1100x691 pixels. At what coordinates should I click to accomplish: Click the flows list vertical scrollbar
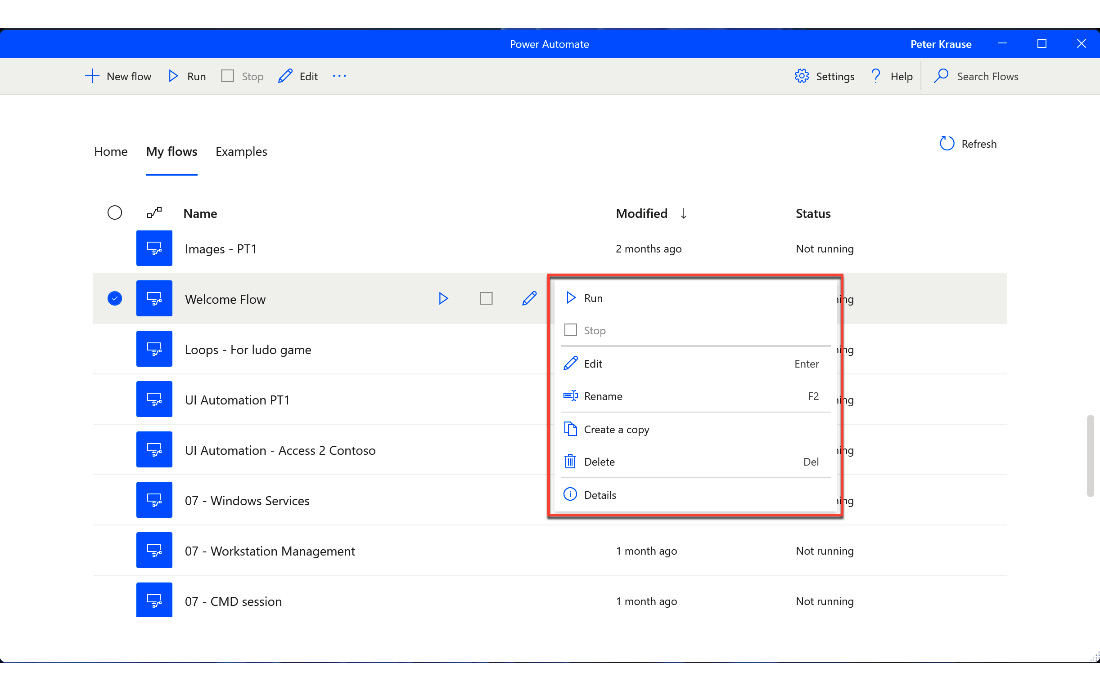[1090, 456]
